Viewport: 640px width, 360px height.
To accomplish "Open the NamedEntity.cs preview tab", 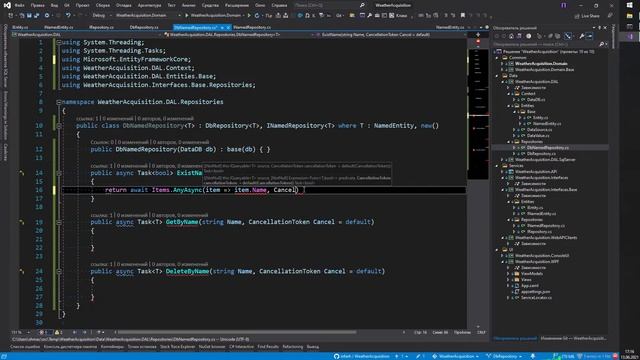I will coord(450,27).
